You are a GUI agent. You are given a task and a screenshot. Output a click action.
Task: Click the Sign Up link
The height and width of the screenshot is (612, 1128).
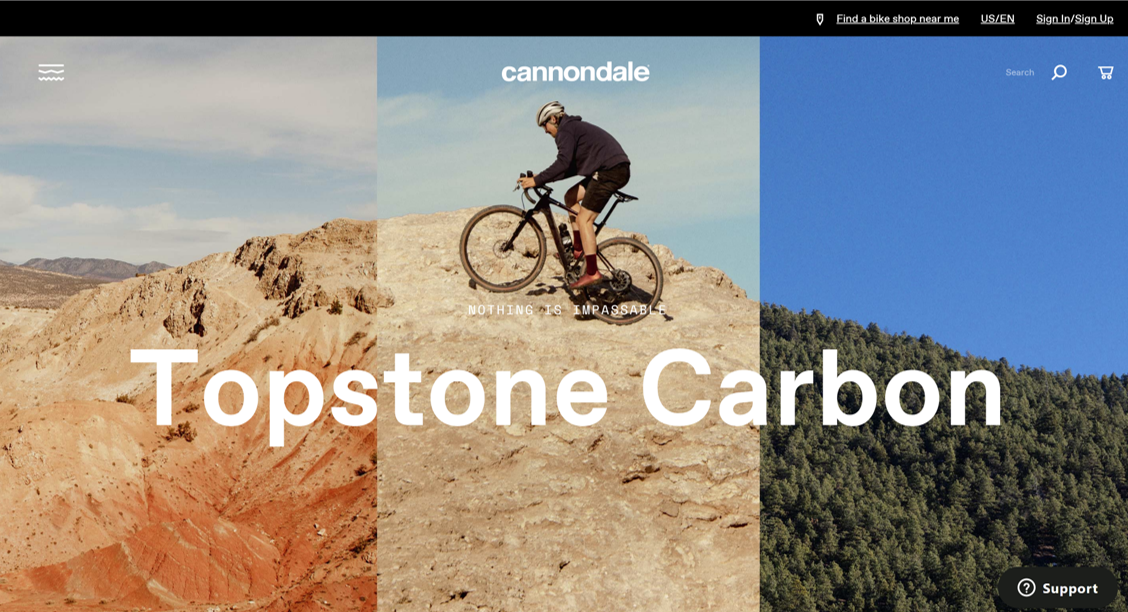(x=1094, y=19)
